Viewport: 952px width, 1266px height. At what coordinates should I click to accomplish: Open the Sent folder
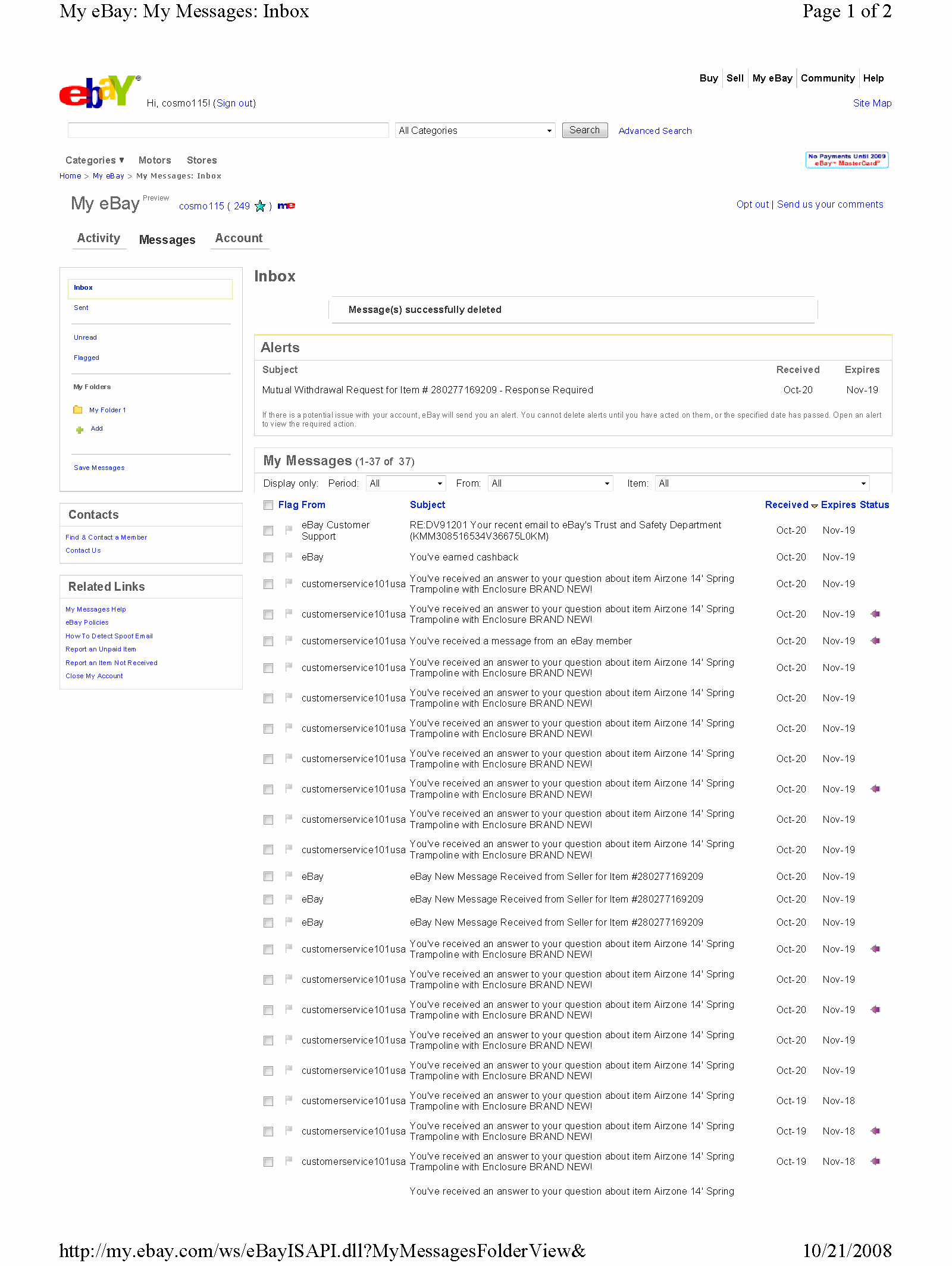81,308
